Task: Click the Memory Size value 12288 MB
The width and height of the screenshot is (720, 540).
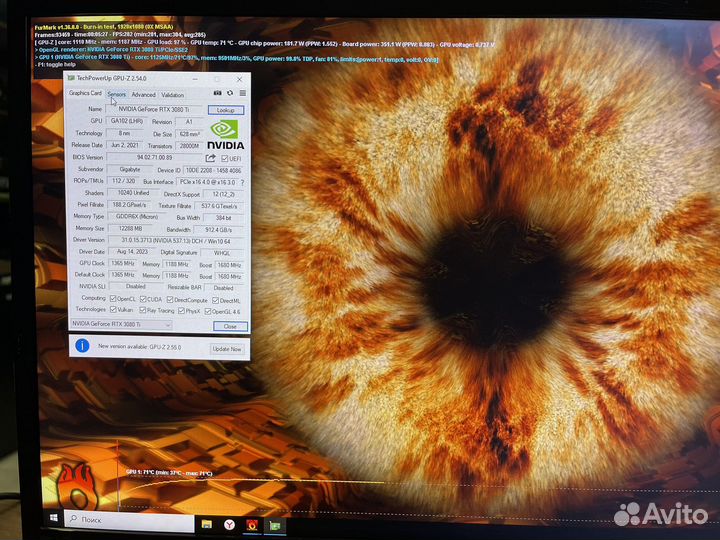Action: (x=130, y=228)
